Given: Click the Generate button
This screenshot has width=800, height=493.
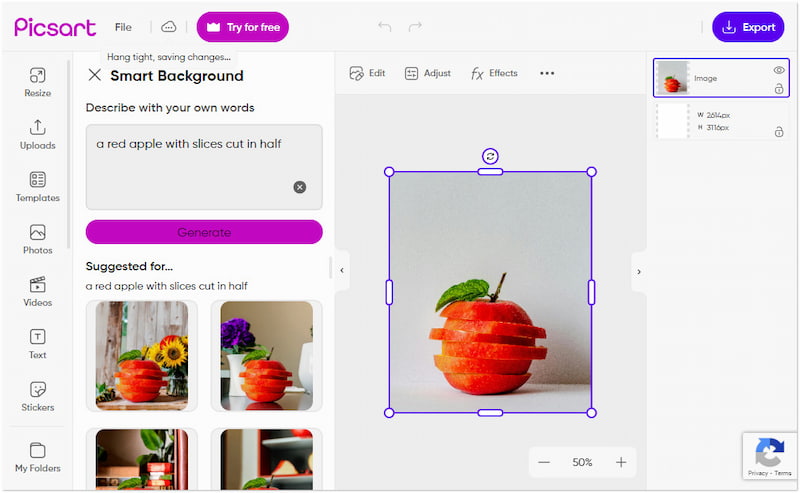Looking at the screenshot, I should point(204,232).
